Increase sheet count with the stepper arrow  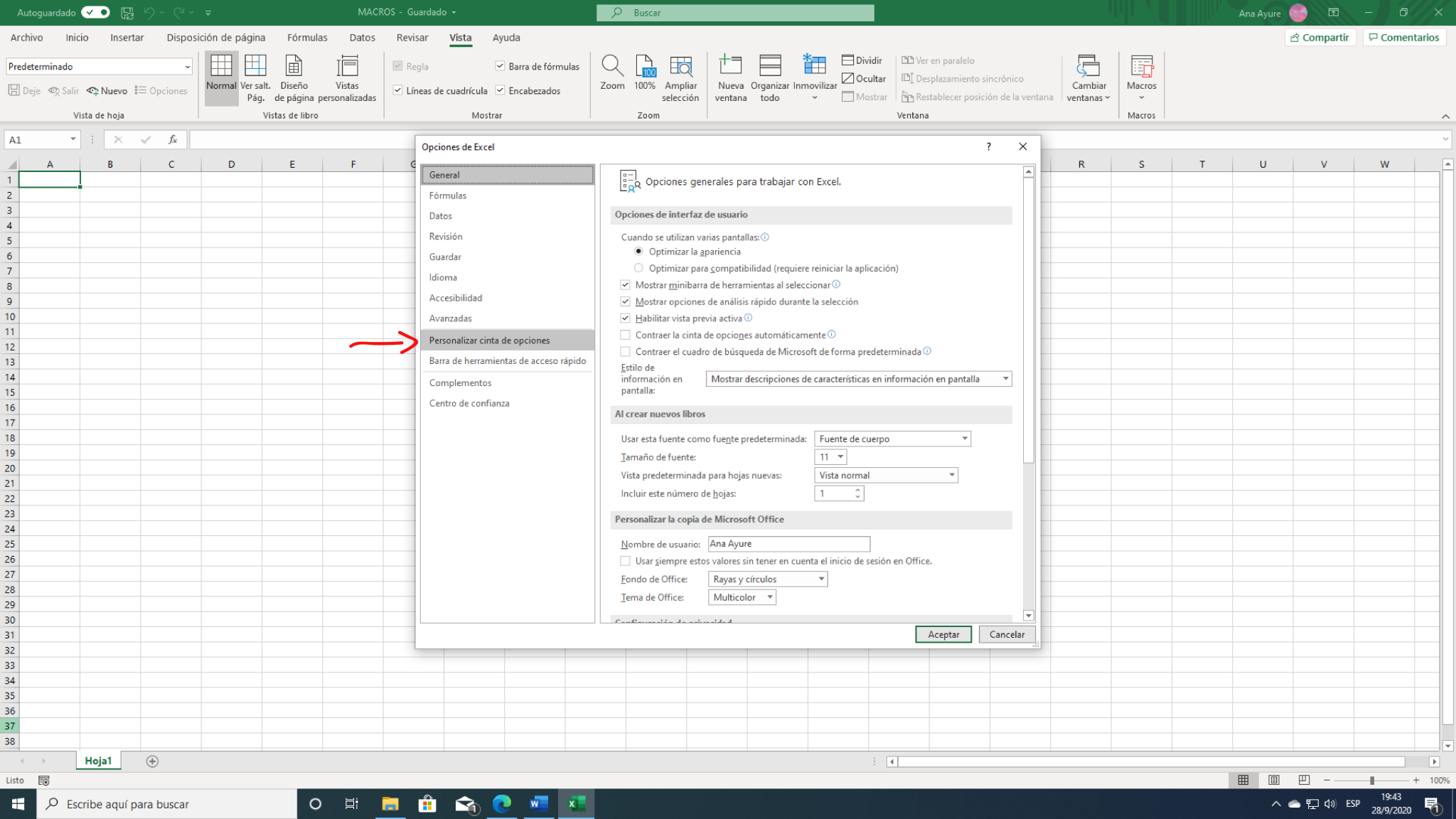coord(857,490)
